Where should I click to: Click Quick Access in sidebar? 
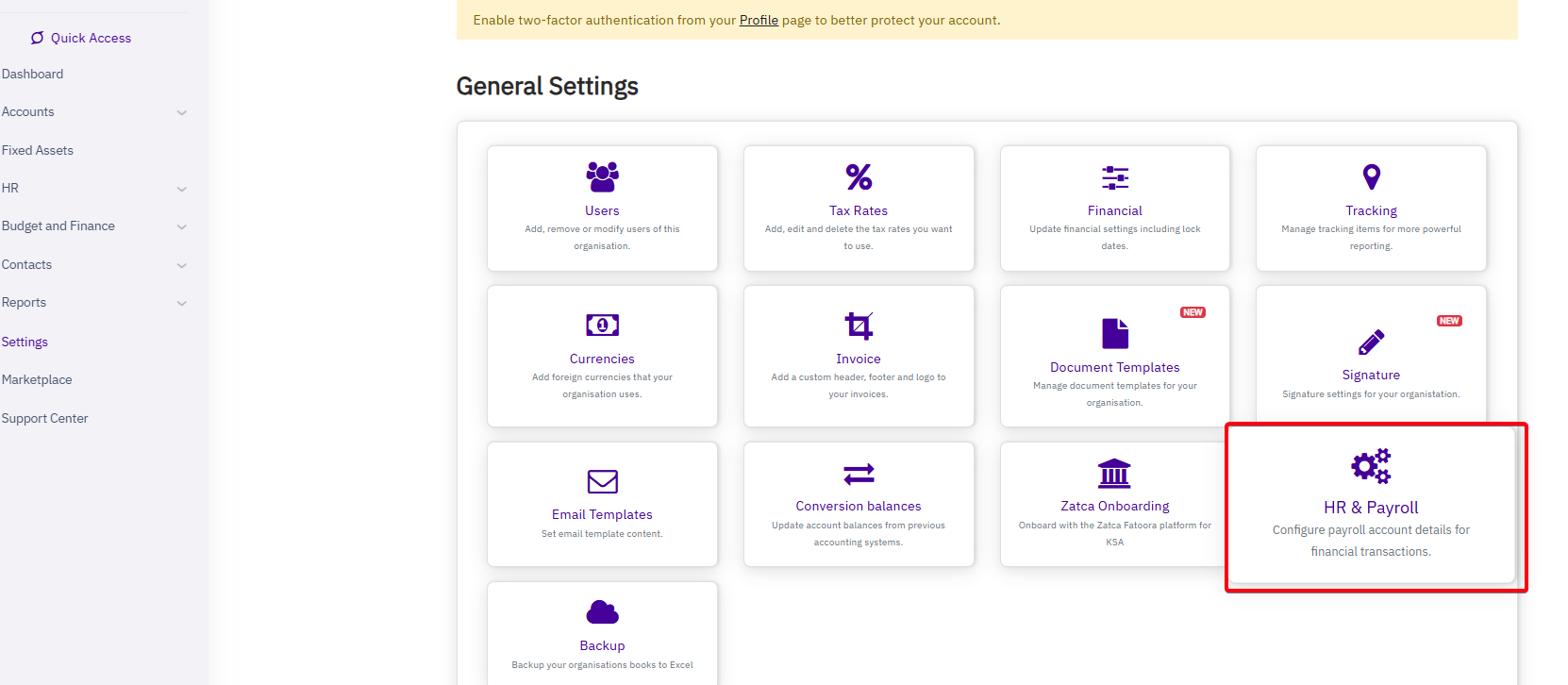[91, 38]
